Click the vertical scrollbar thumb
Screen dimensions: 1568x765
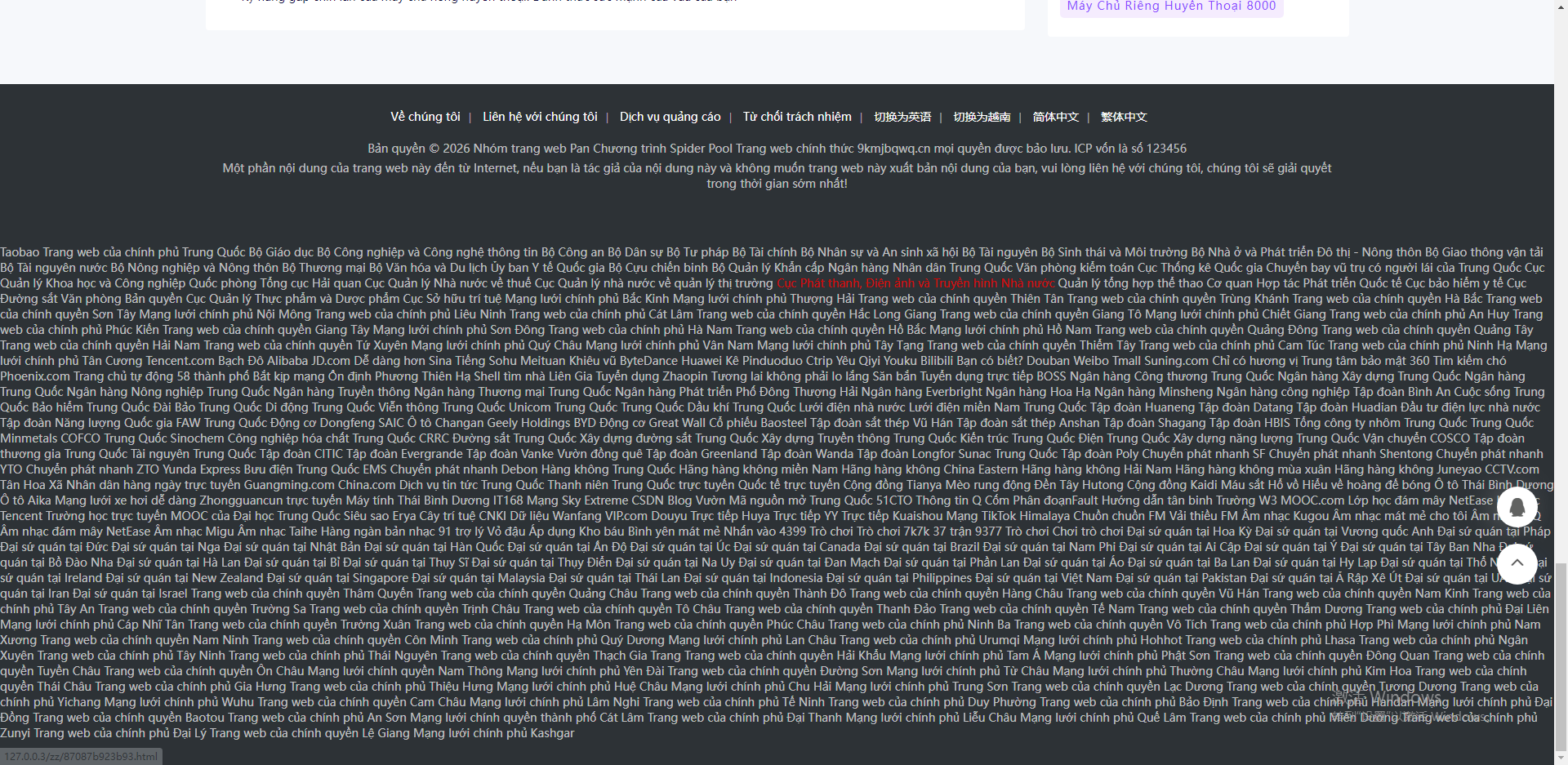click(1561, 653)
